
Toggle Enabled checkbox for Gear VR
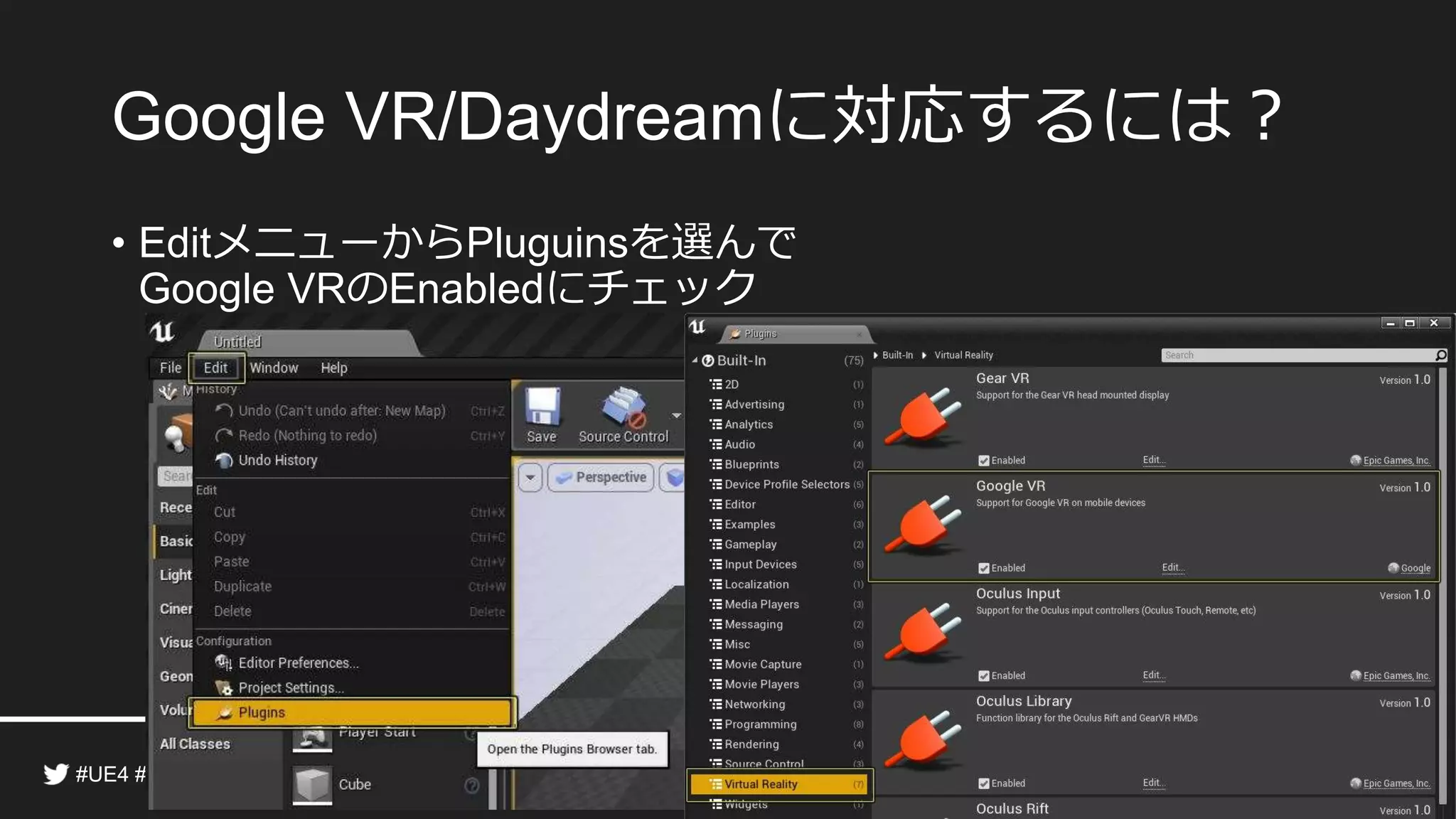[984, 461]
